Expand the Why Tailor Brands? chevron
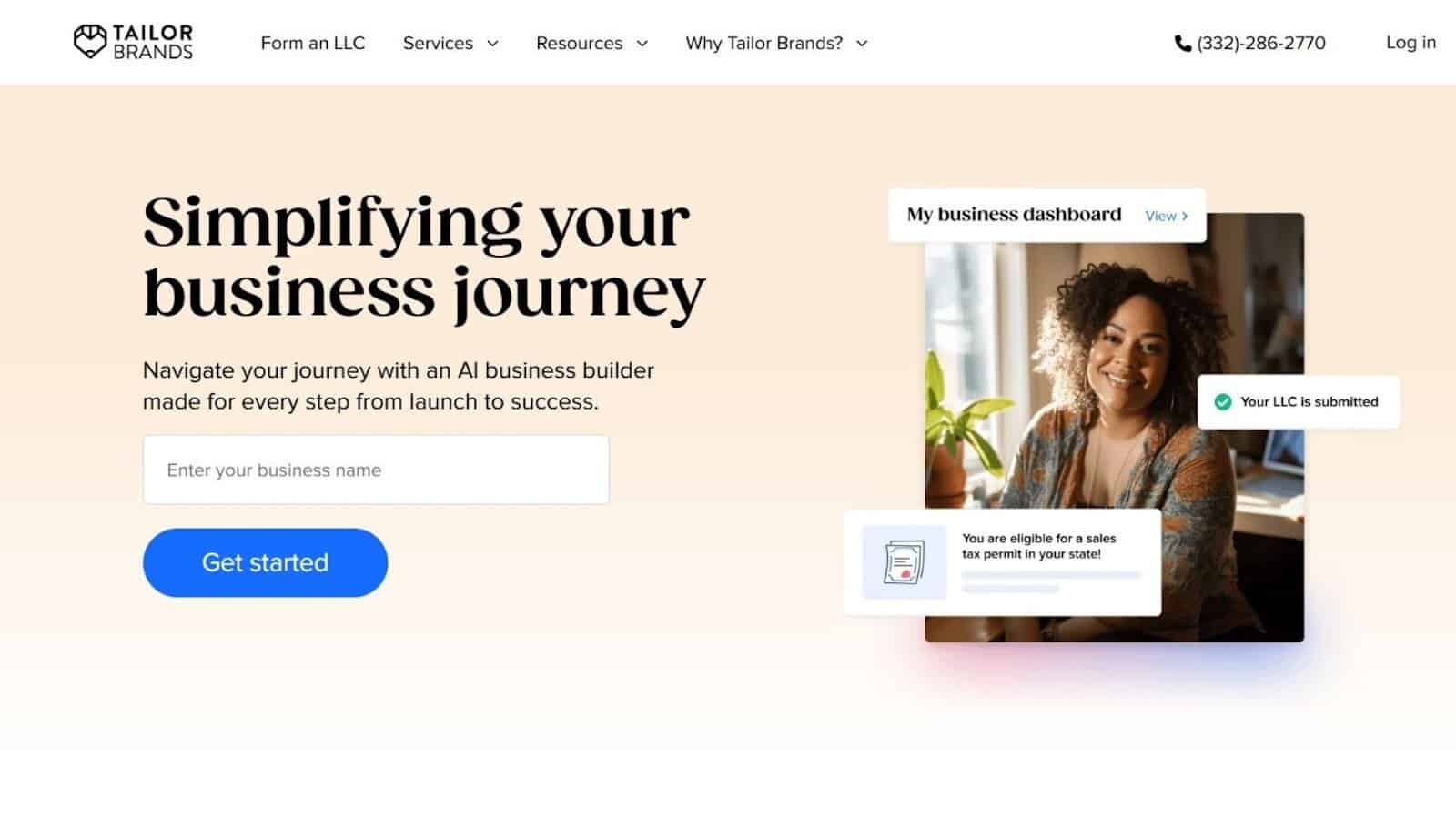Screen dimensions: 1456x819 click(862, 44)
